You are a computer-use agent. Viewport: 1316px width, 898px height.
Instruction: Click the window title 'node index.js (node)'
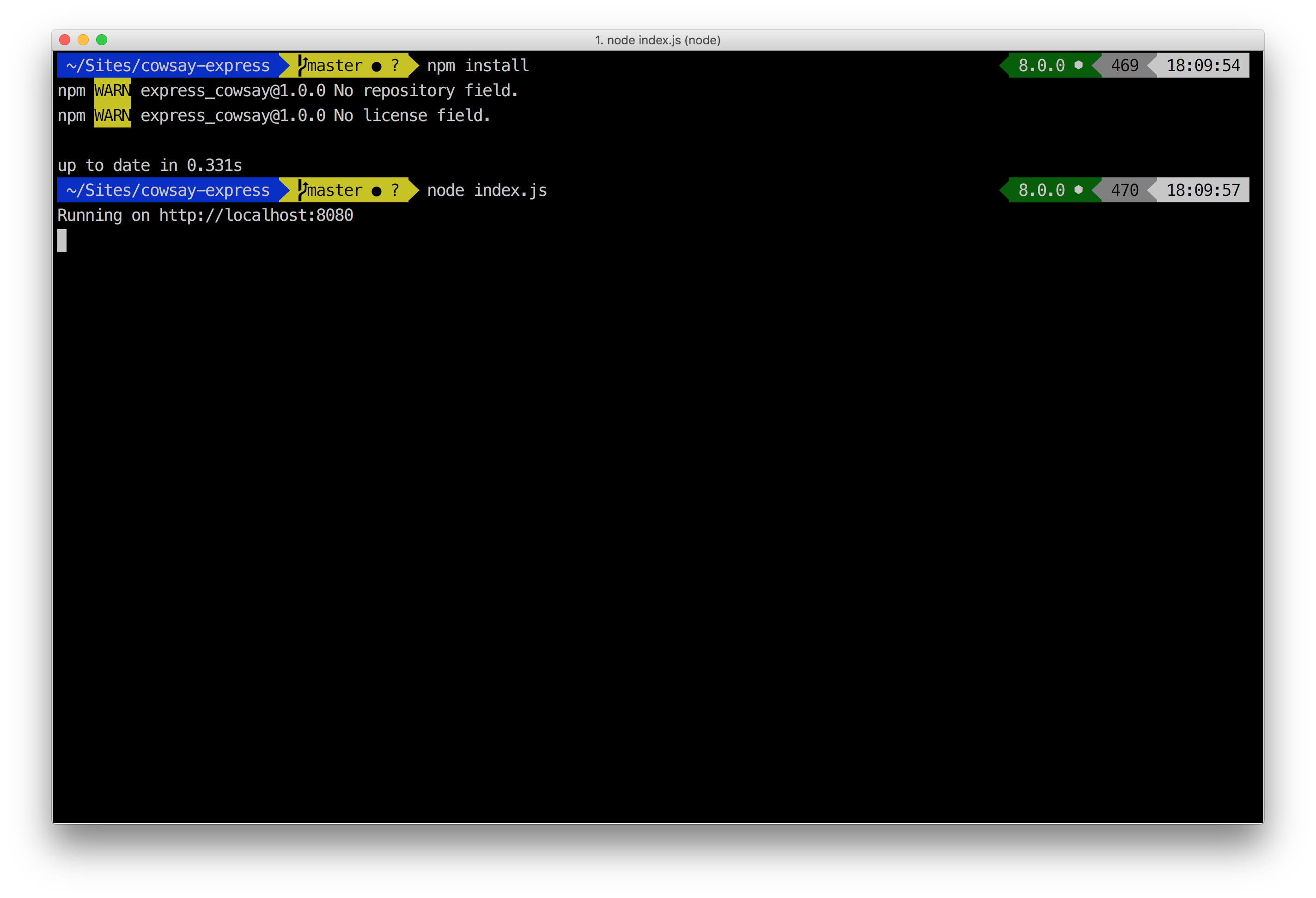click(x=658, y=40)
